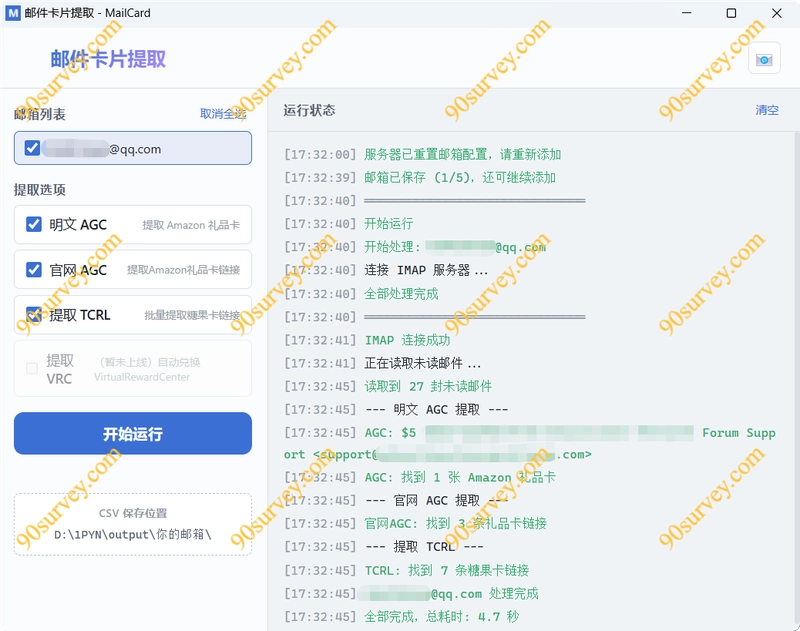Click the CSV 保存位置 path box
This screenshot has width=800, height=631.
pyautogui.click(x=133, y=524)
